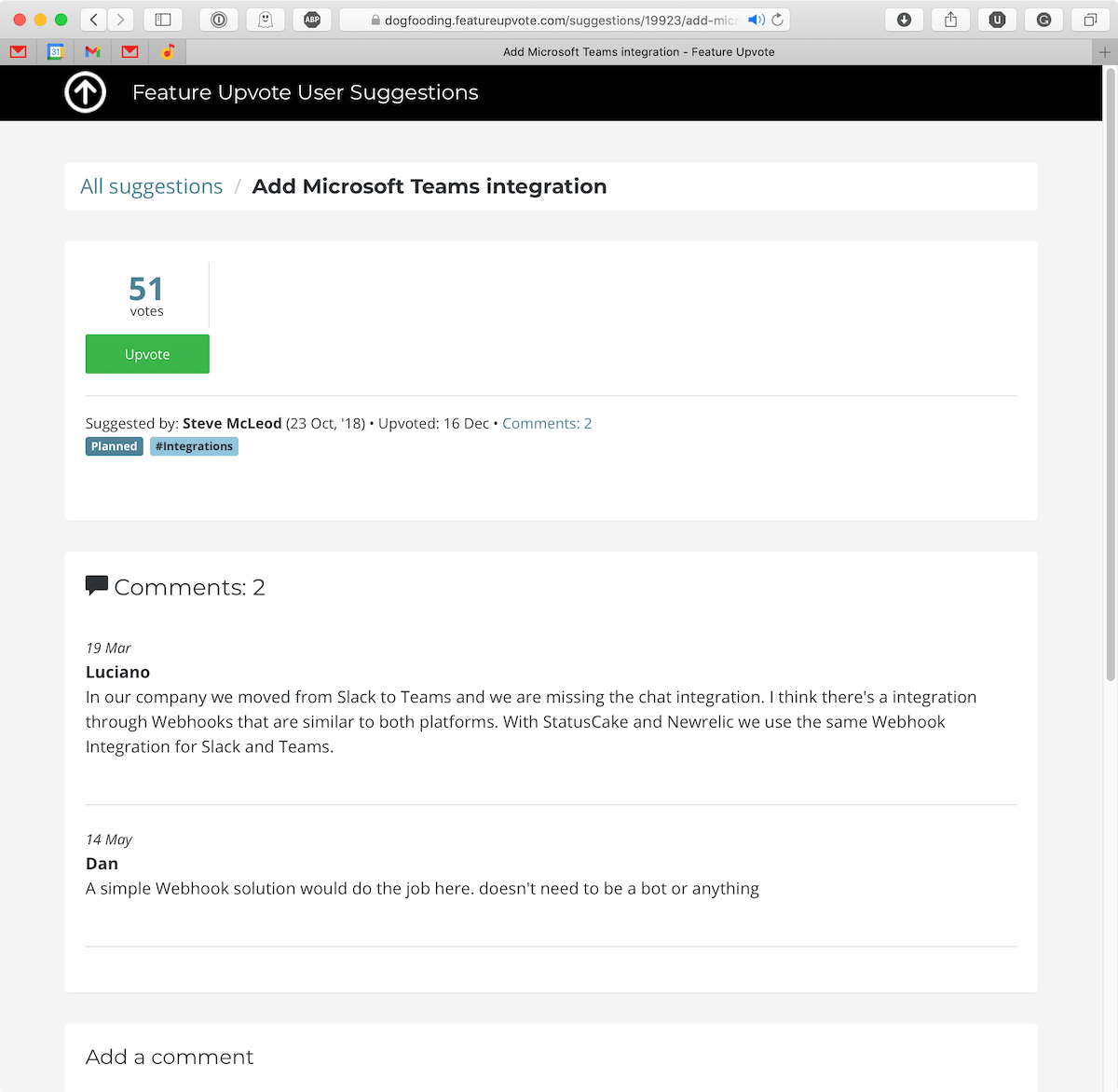Open the Adblock Plus ABP icon
The image size is (1118, 1092).
(312, 20)
